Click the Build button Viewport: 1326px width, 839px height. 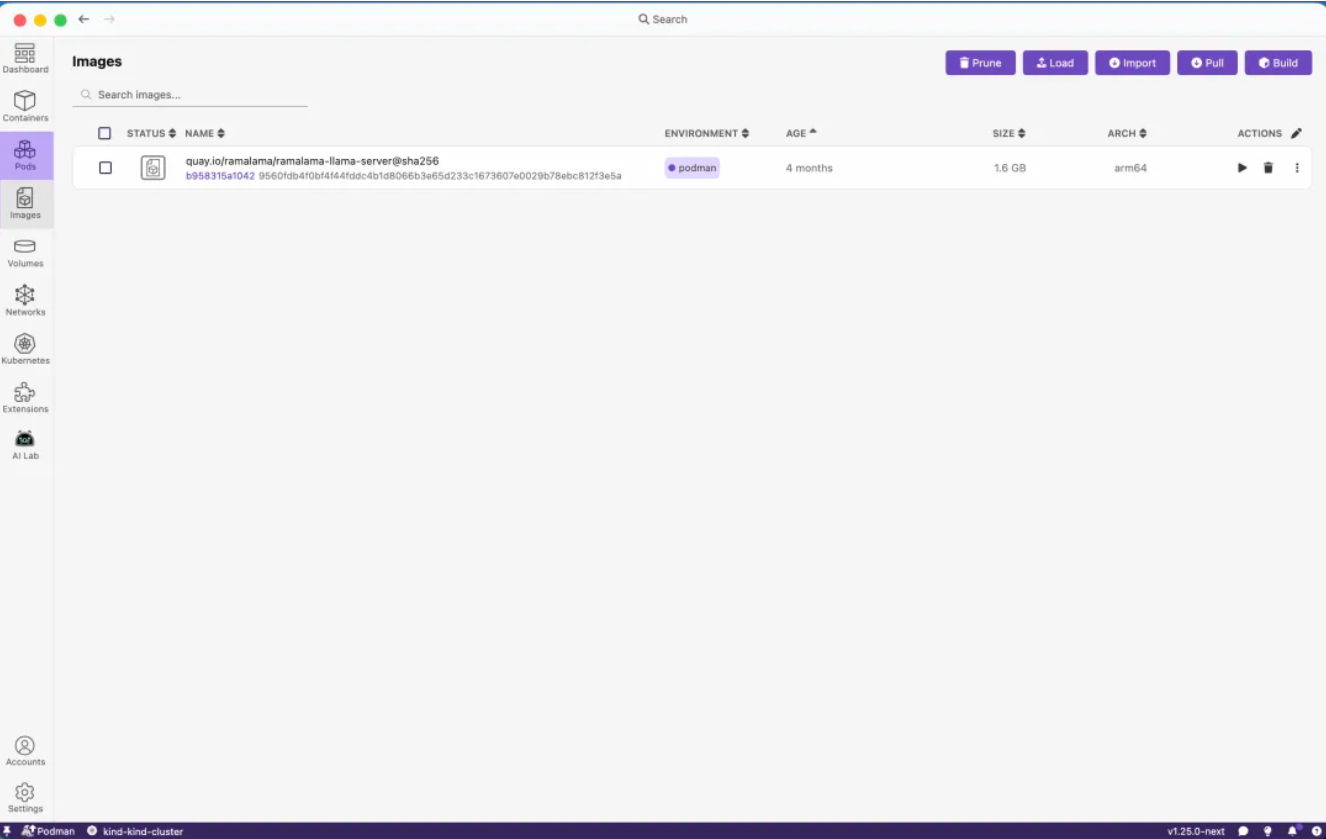[1278, 63]
